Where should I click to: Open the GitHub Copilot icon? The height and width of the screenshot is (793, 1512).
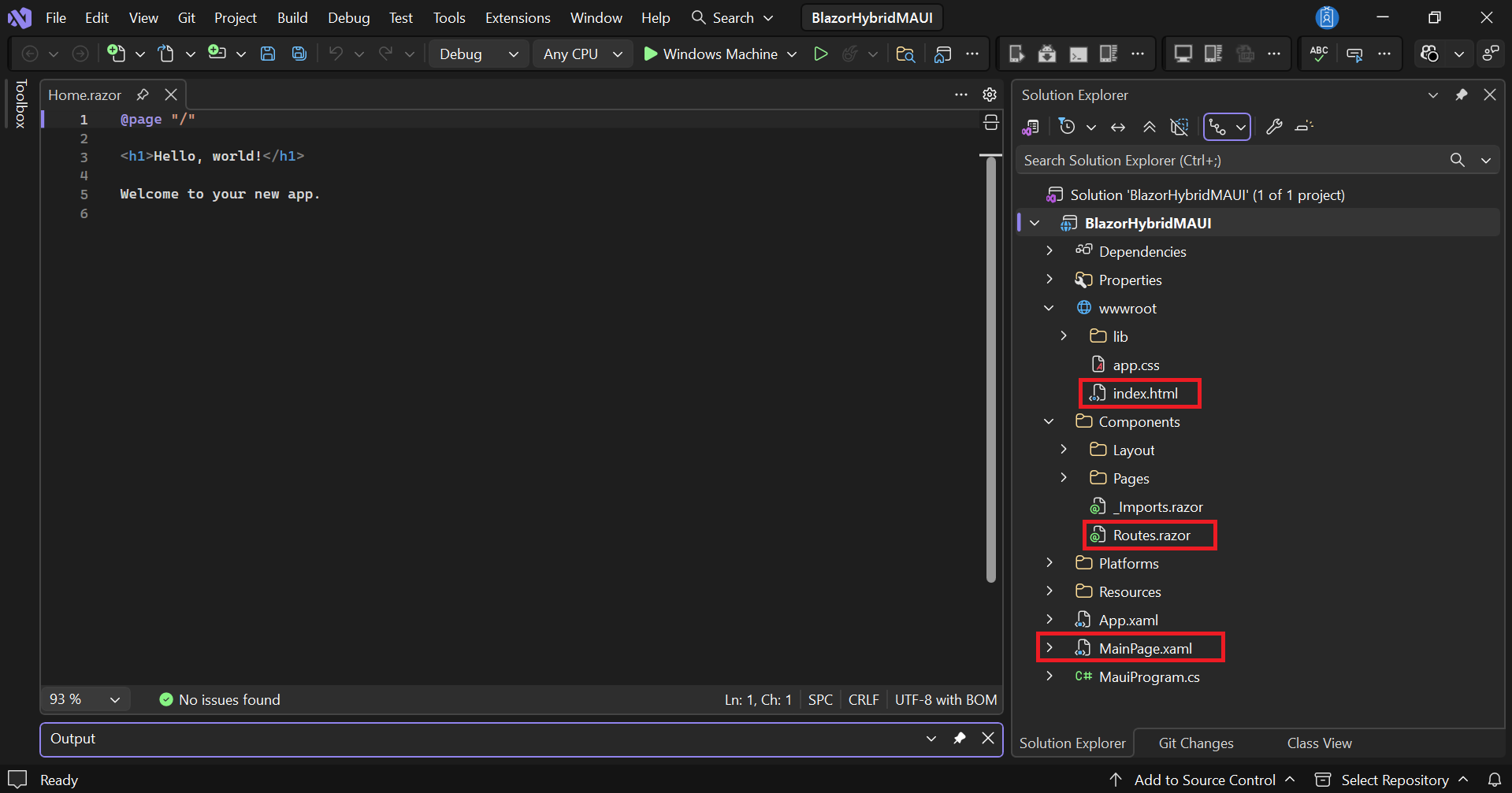1429,54
